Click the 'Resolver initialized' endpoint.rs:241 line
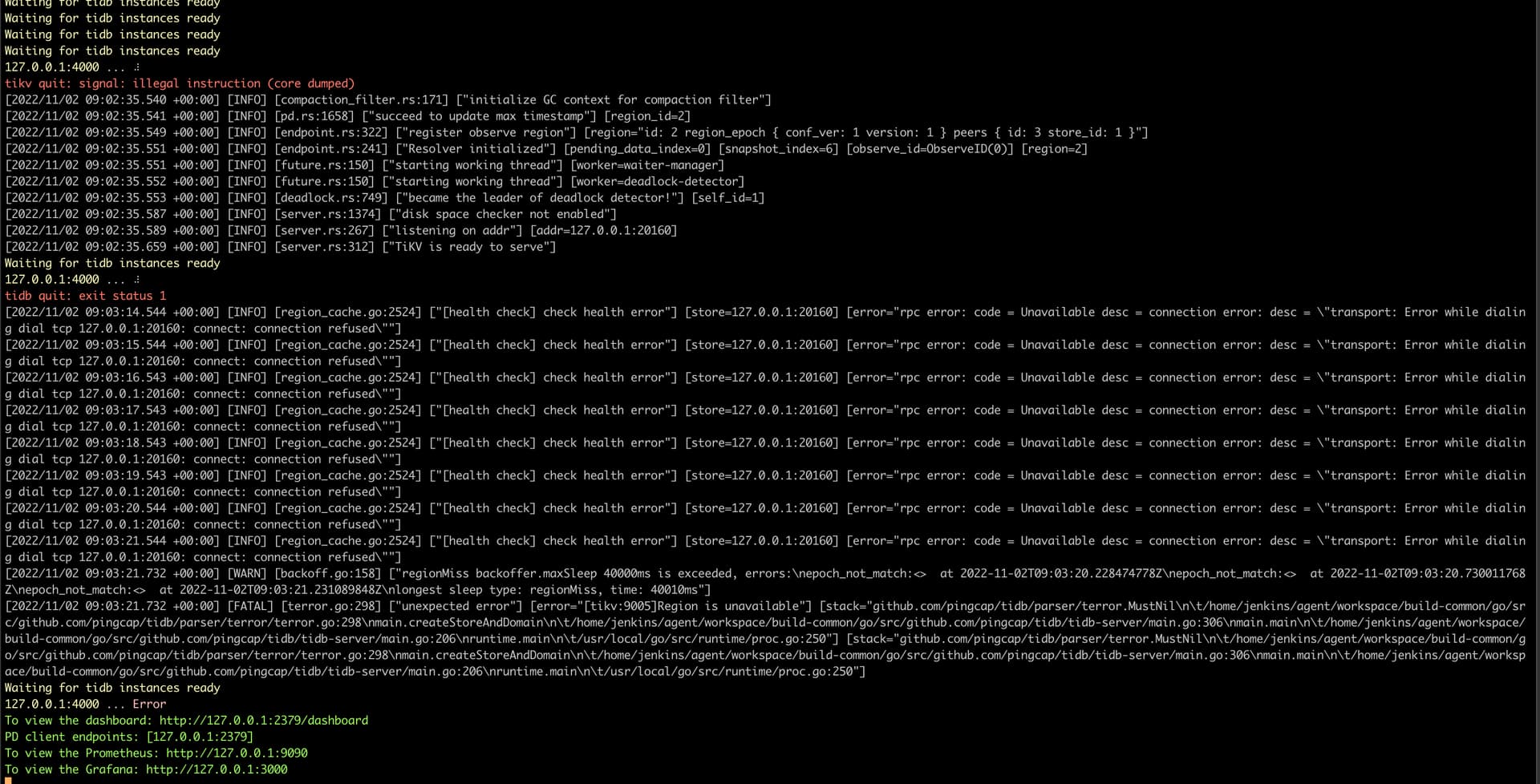The height and width of the screenshot is (784, 1540). point(546,149)
